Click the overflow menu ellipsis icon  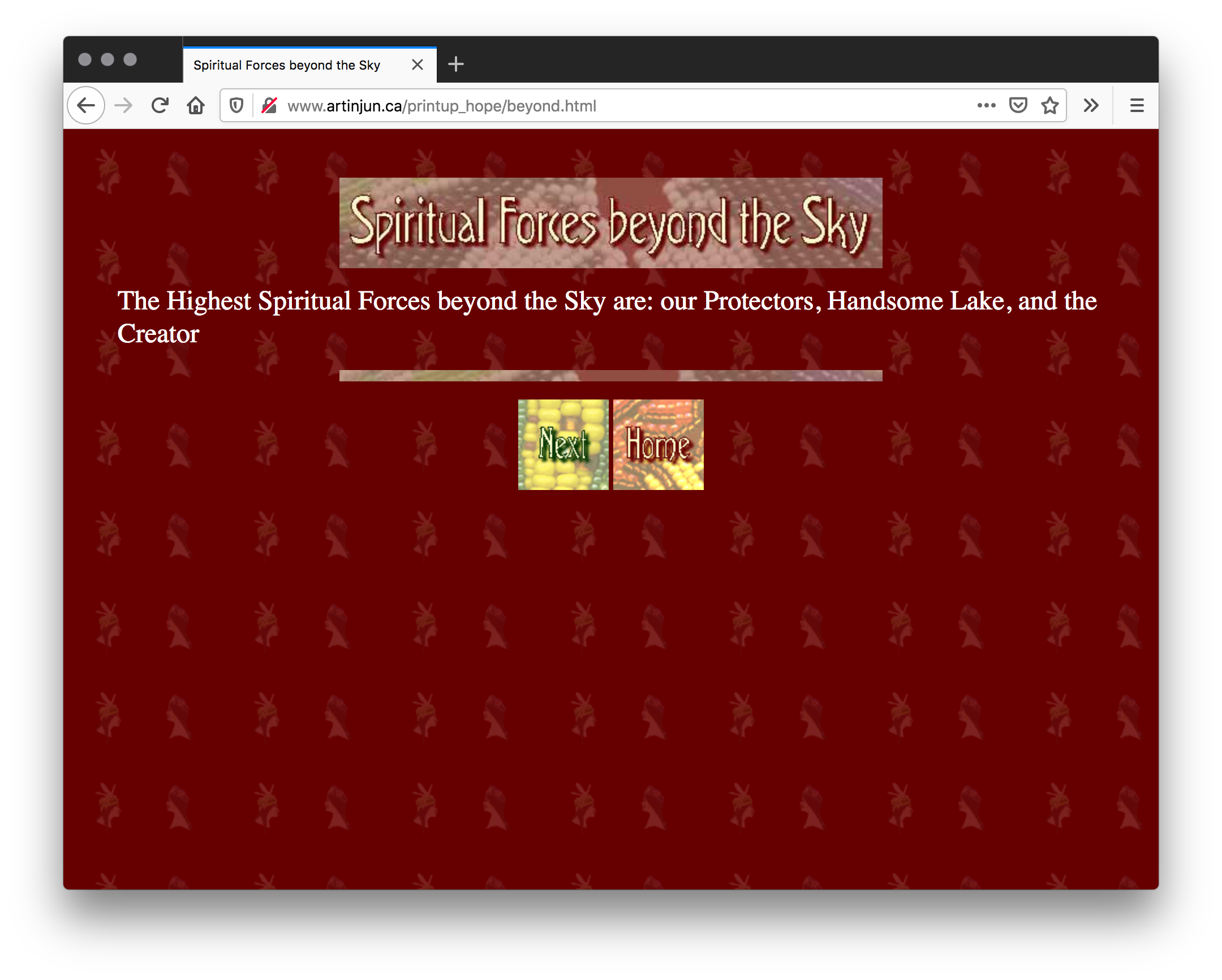tap(986, 107)
